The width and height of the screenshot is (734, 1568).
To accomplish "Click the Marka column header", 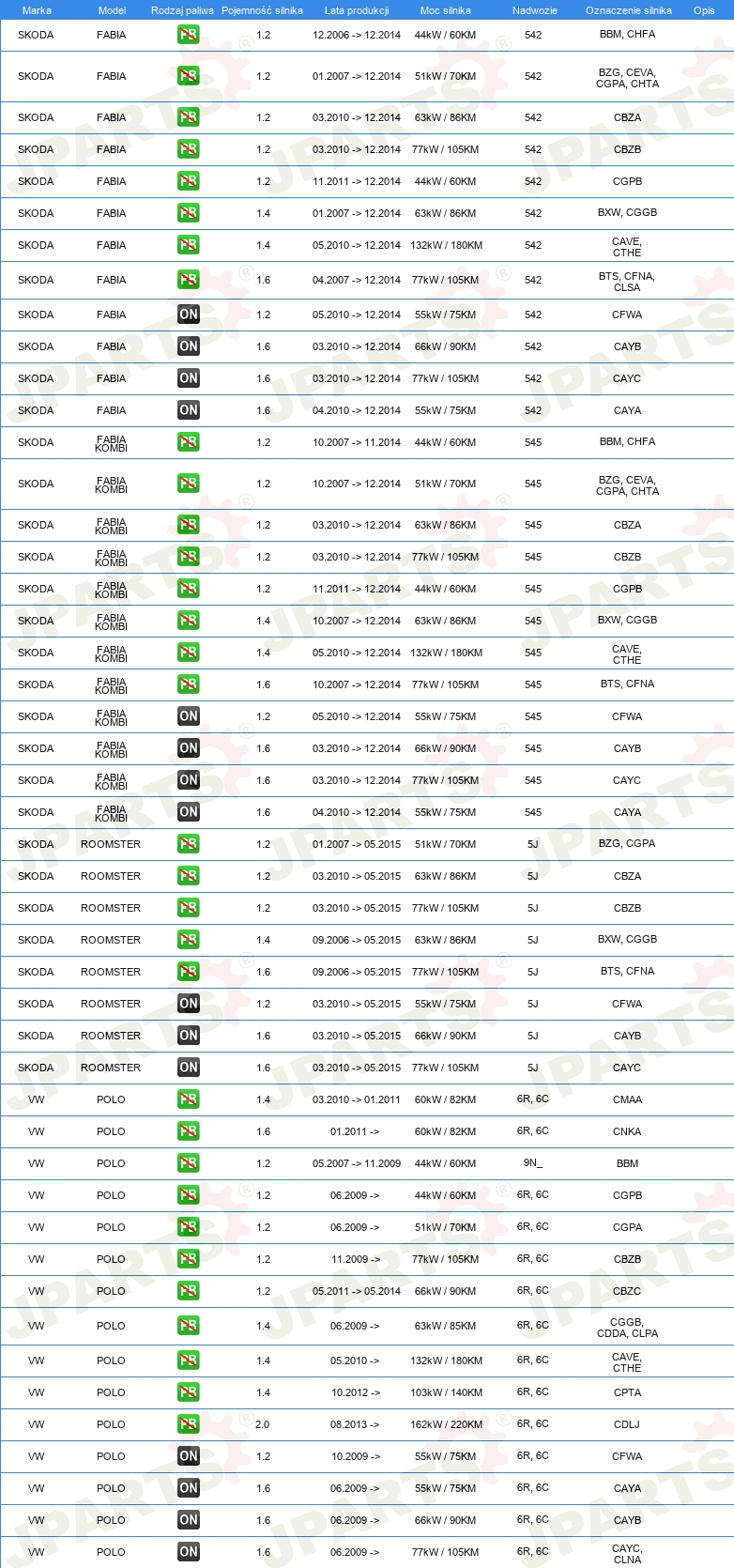I will click(x=37, y=10).
